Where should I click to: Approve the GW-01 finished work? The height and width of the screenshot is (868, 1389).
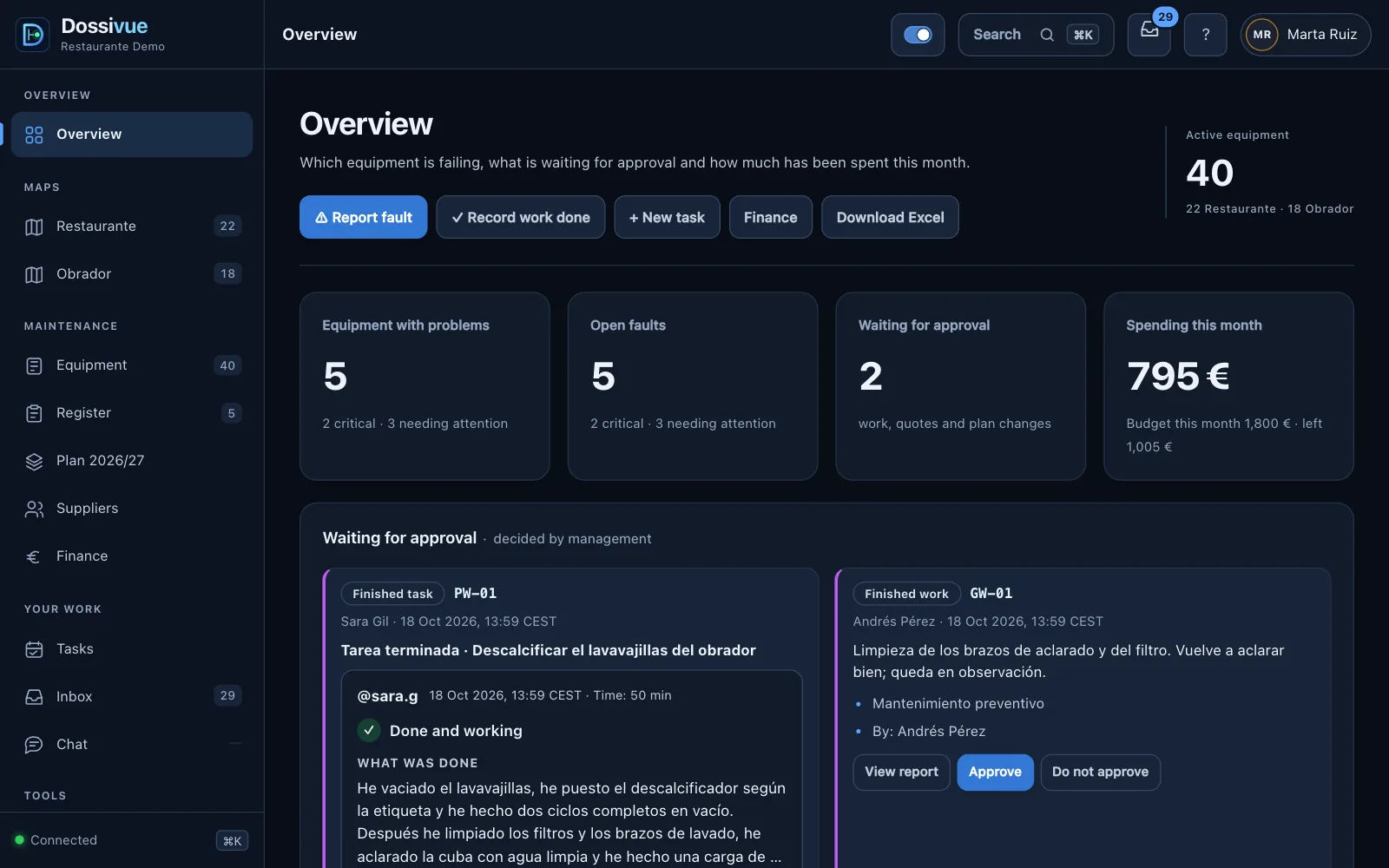pos(996,773)
